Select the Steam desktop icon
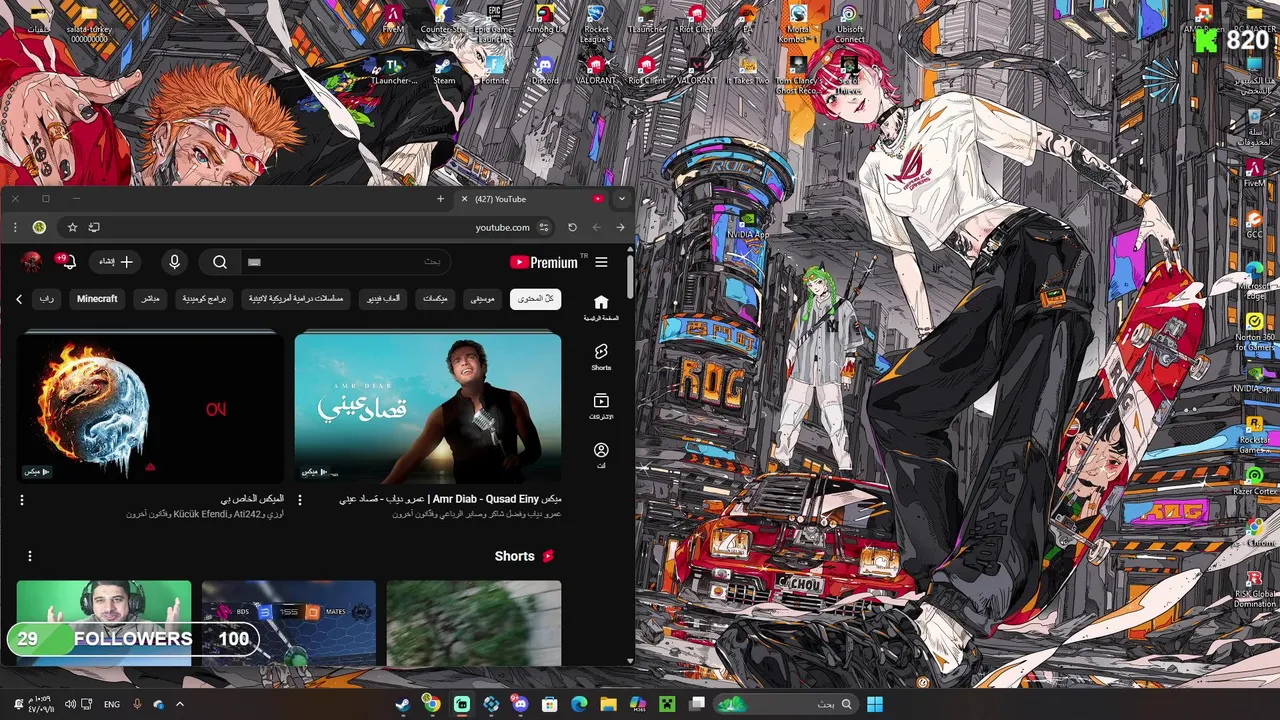Screen dimensions: 1280x720 click(444, 70)
